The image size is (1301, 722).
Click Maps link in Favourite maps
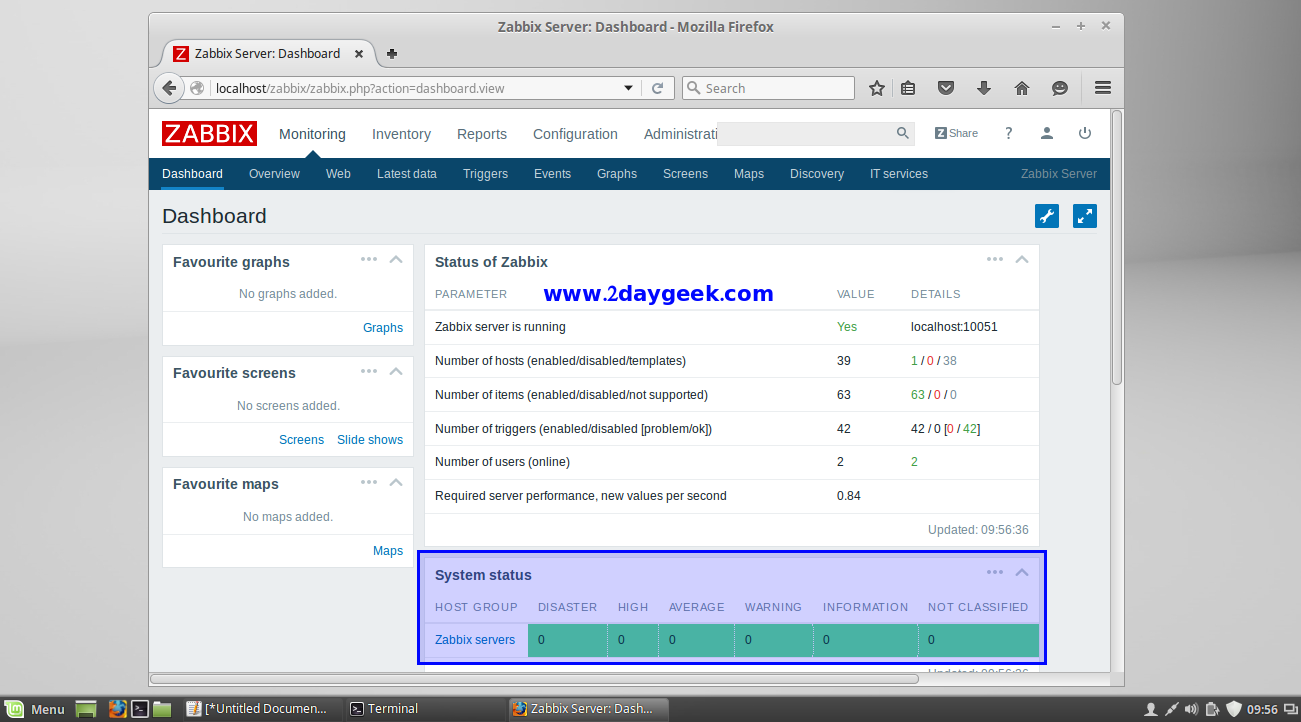pos(388,551)
